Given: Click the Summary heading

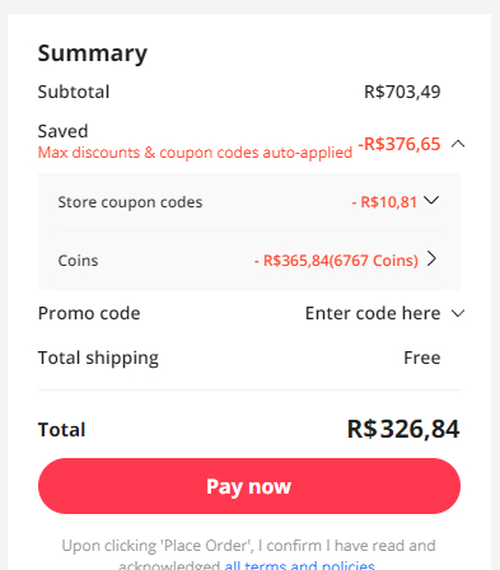Looking at the screenshot, I should [93, 53].
